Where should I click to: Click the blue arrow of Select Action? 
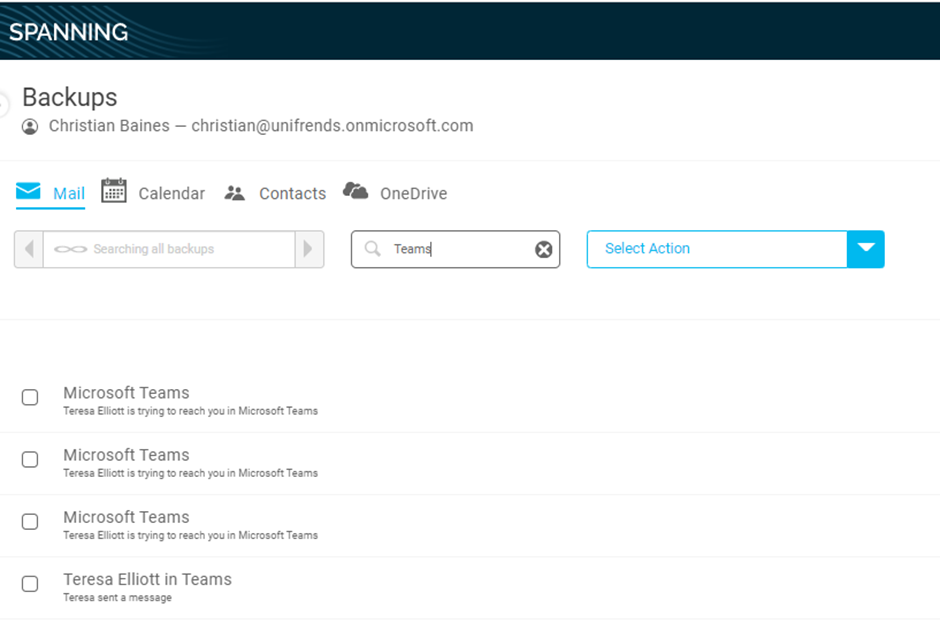coord(866,249)
